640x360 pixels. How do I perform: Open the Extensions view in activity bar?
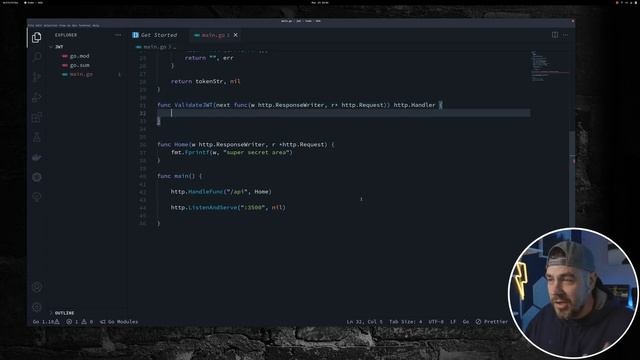coord(37,118)
